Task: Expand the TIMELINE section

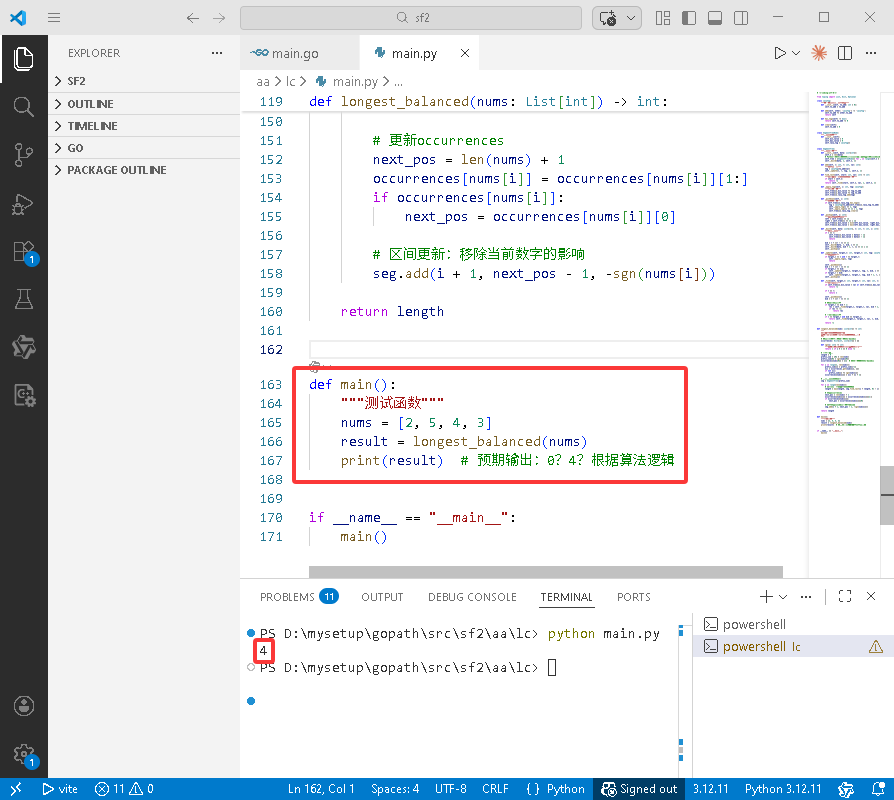Action: tap(144, 126)
